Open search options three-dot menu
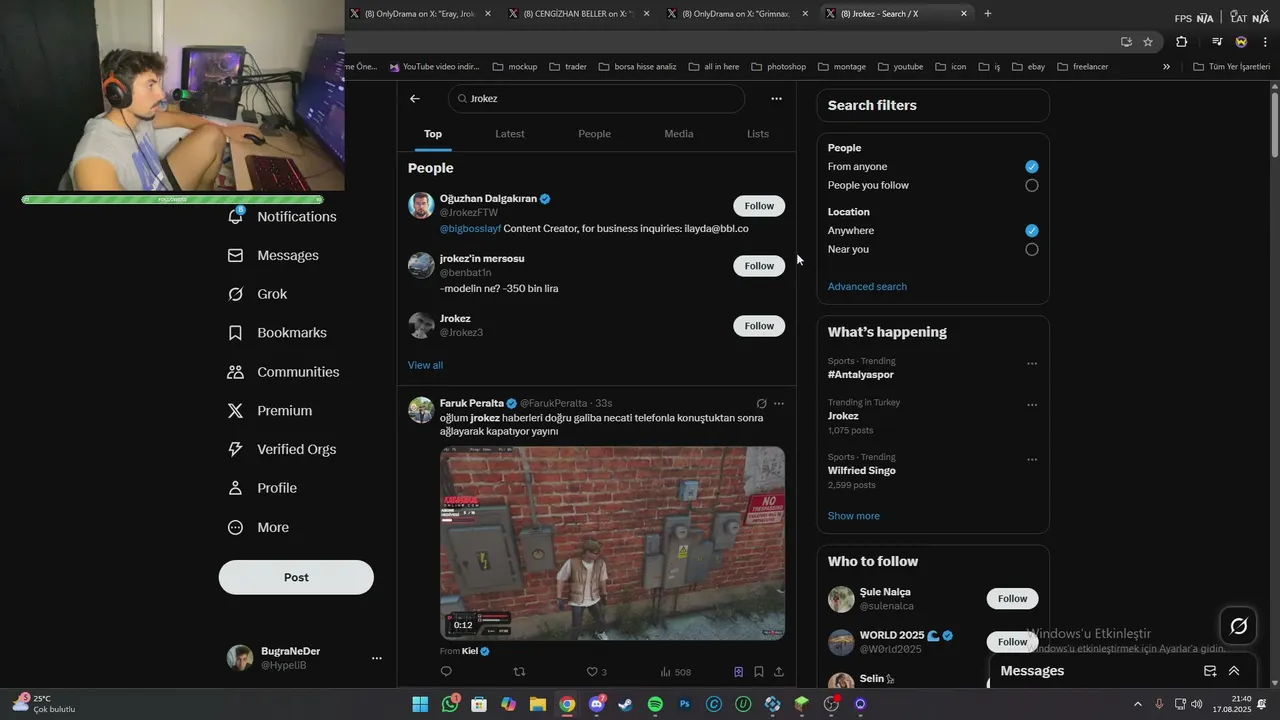 [776, 99]
